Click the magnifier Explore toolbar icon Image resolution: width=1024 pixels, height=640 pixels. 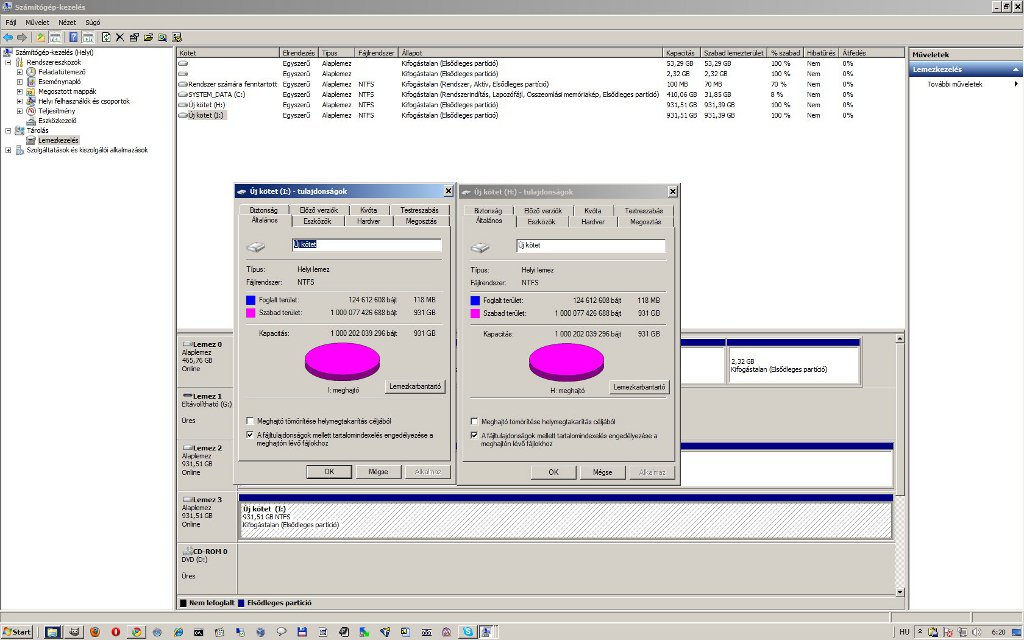162,37
